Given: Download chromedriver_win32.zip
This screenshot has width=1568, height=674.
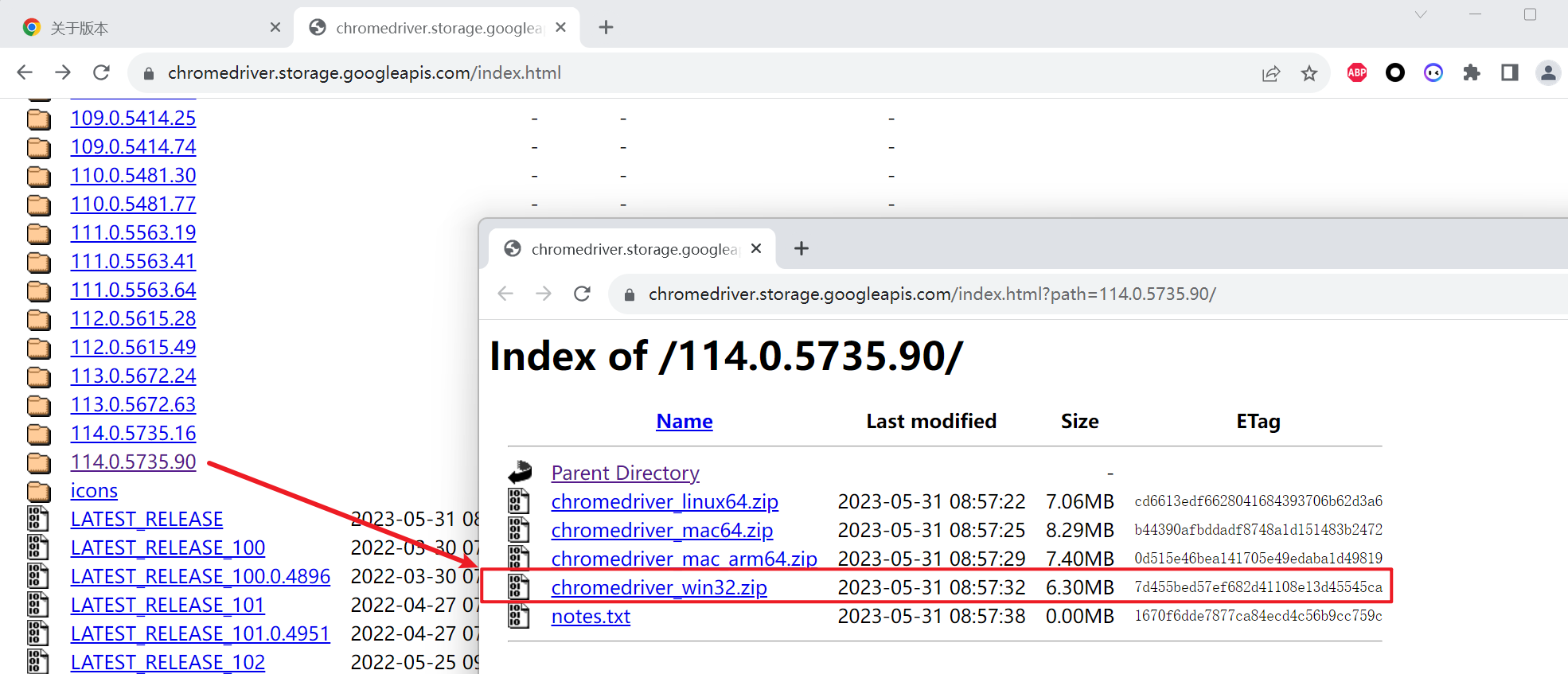Looking at the screenshot, I should coord(659,587).
